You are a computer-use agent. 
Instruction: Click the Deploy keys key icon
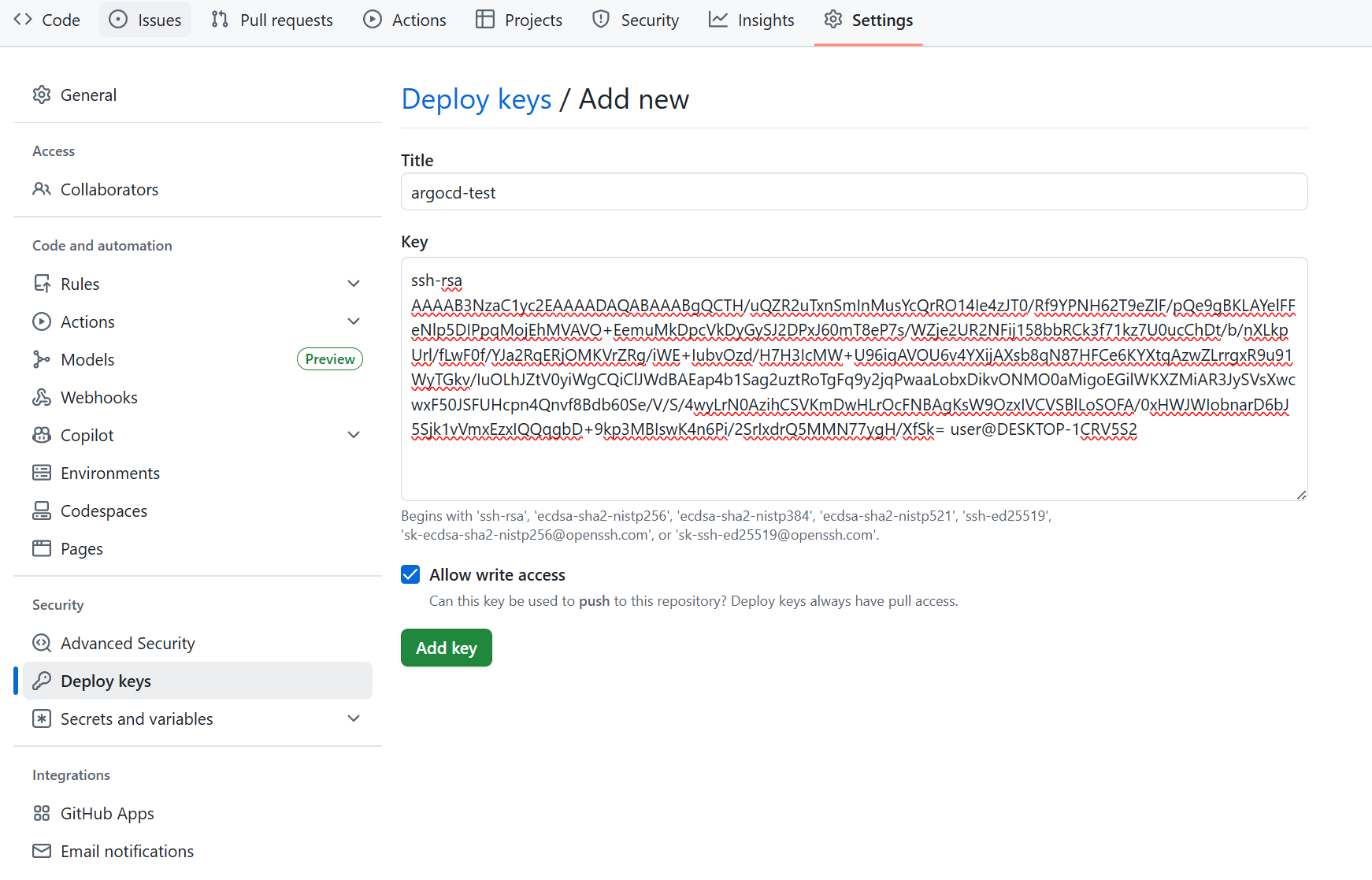[x=42, y=681]
